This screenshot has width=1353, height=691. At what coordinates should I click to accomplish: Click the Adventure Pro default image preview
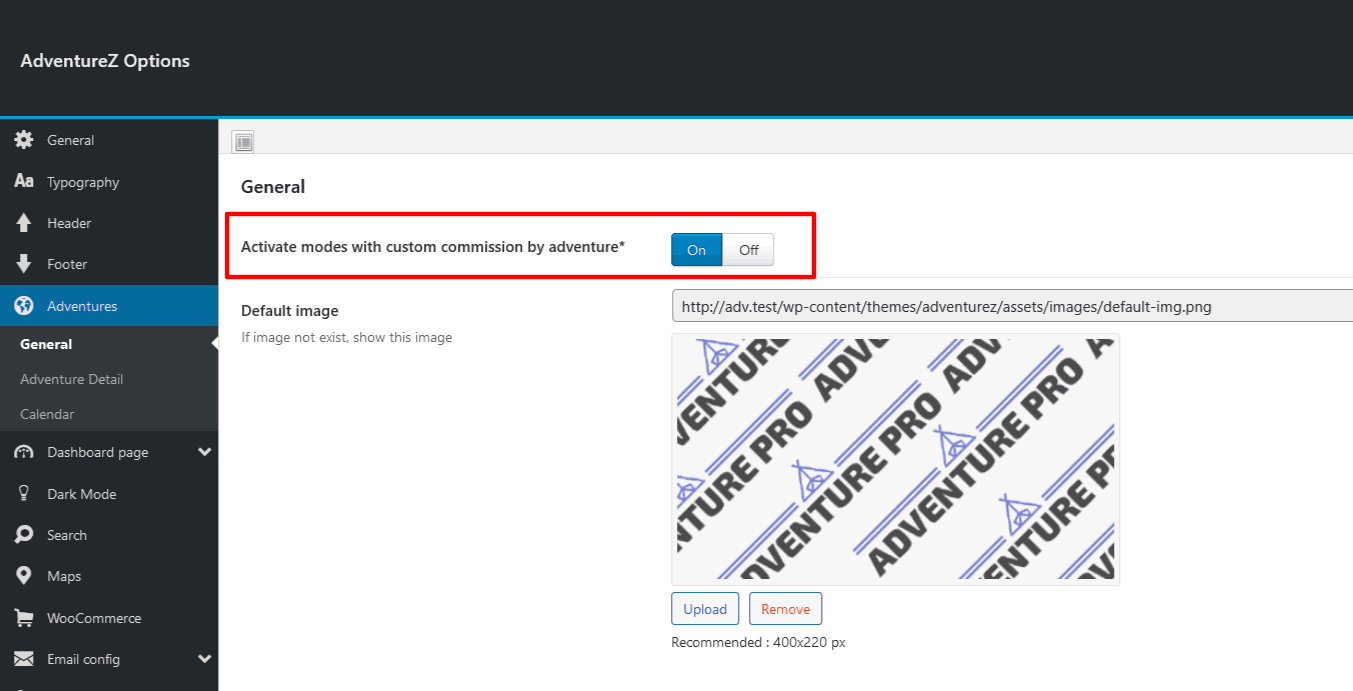tap(895, 459)
